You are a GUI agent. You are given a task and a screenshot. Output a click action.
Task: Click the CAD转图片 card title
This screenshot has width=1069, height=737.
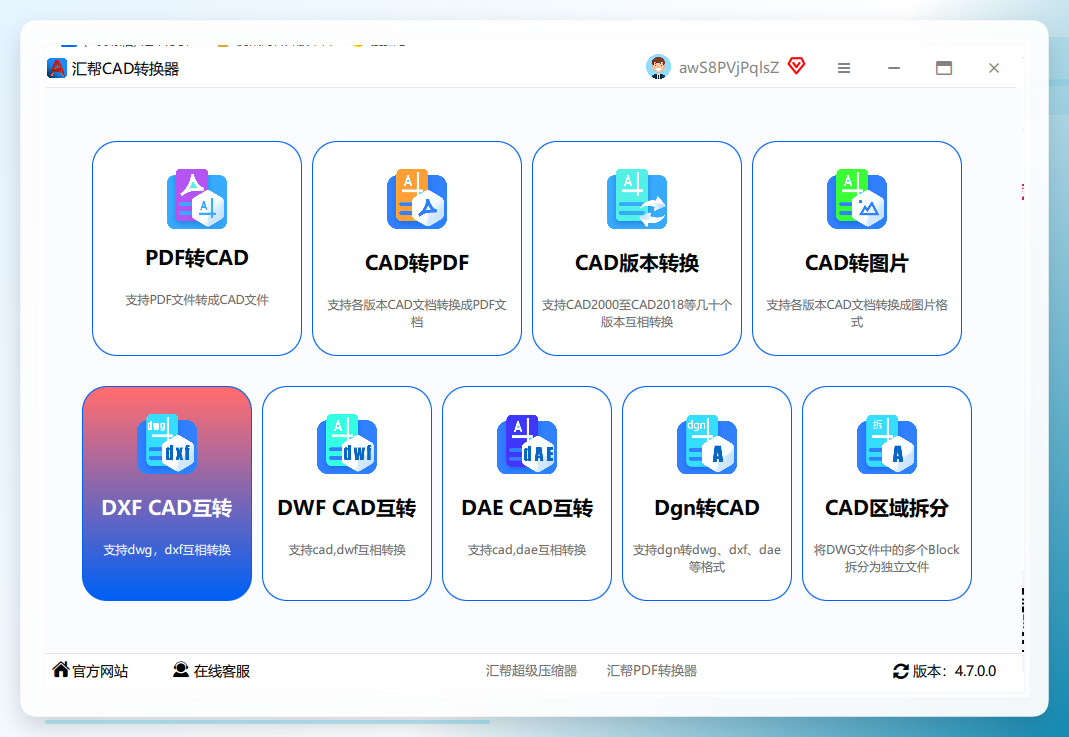pyautogui.click(x=857, y=262)
